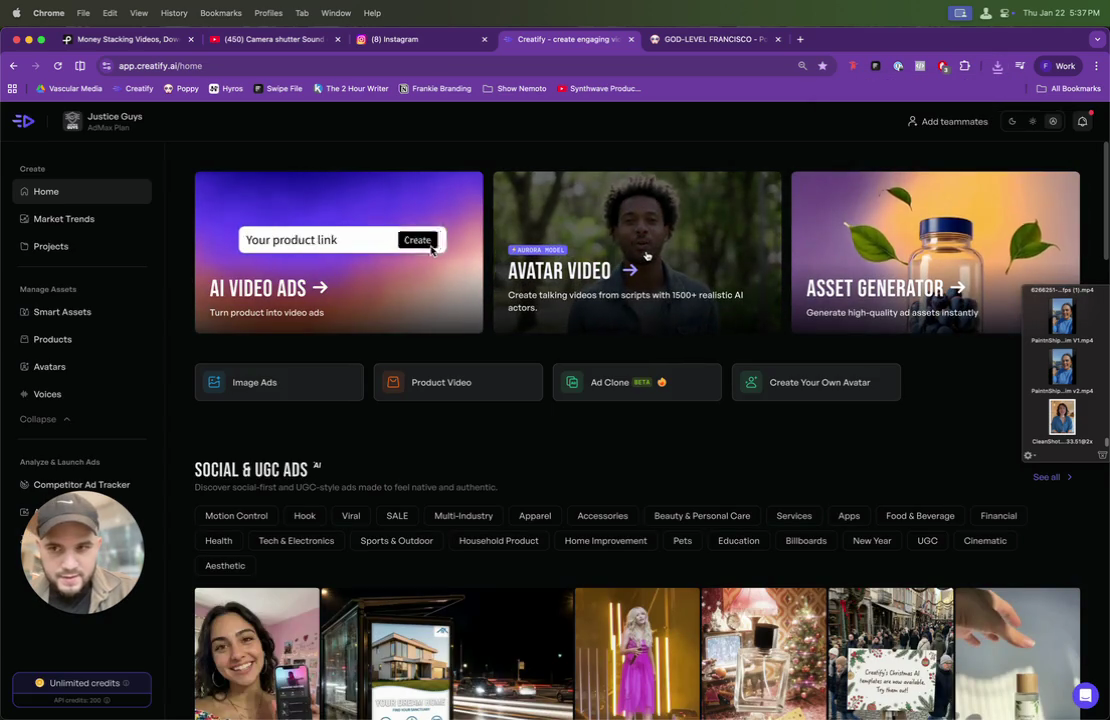Filter templates by the Viral tag

(x=351, y=516)
